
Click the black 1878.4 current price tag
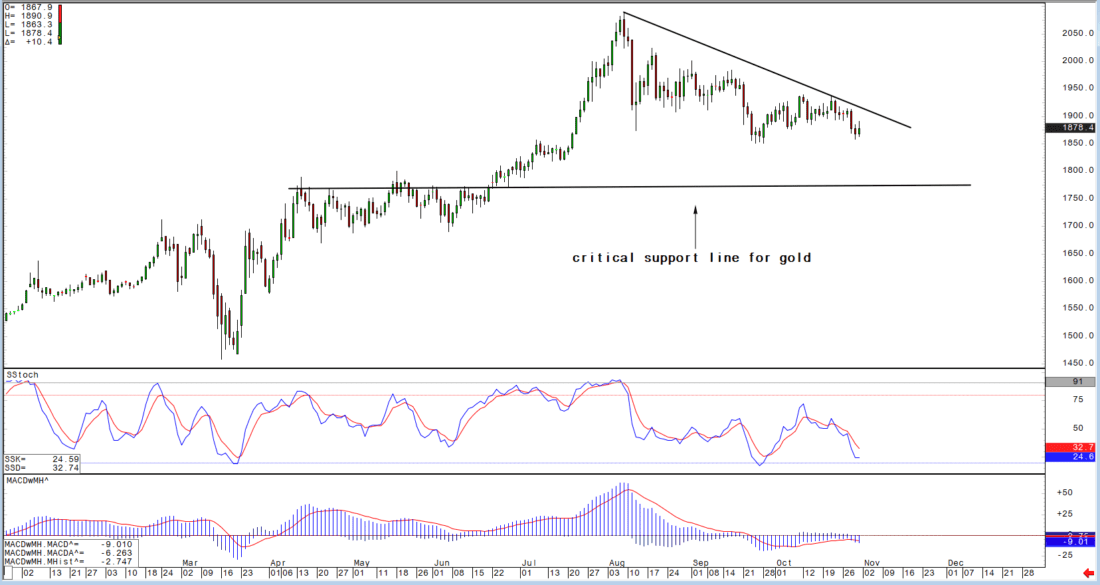1070,128
